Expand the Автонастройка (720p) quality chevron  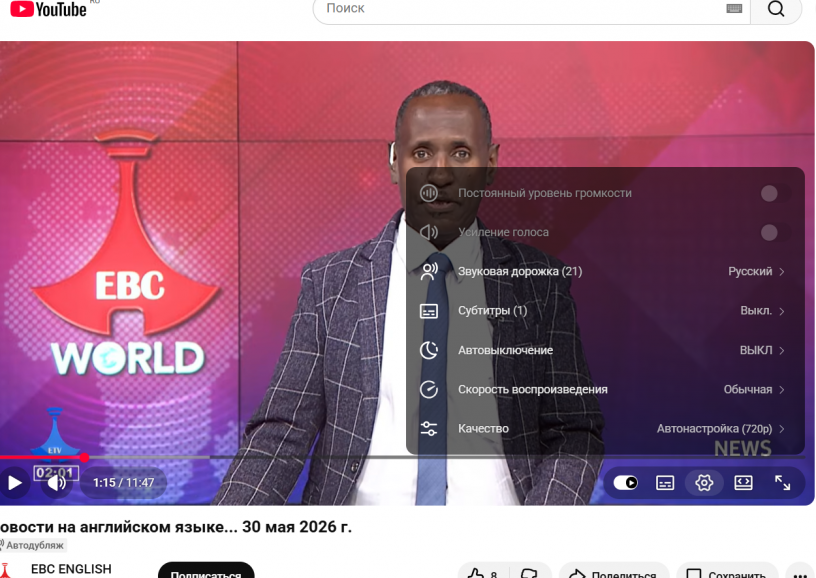click(782, 429)
